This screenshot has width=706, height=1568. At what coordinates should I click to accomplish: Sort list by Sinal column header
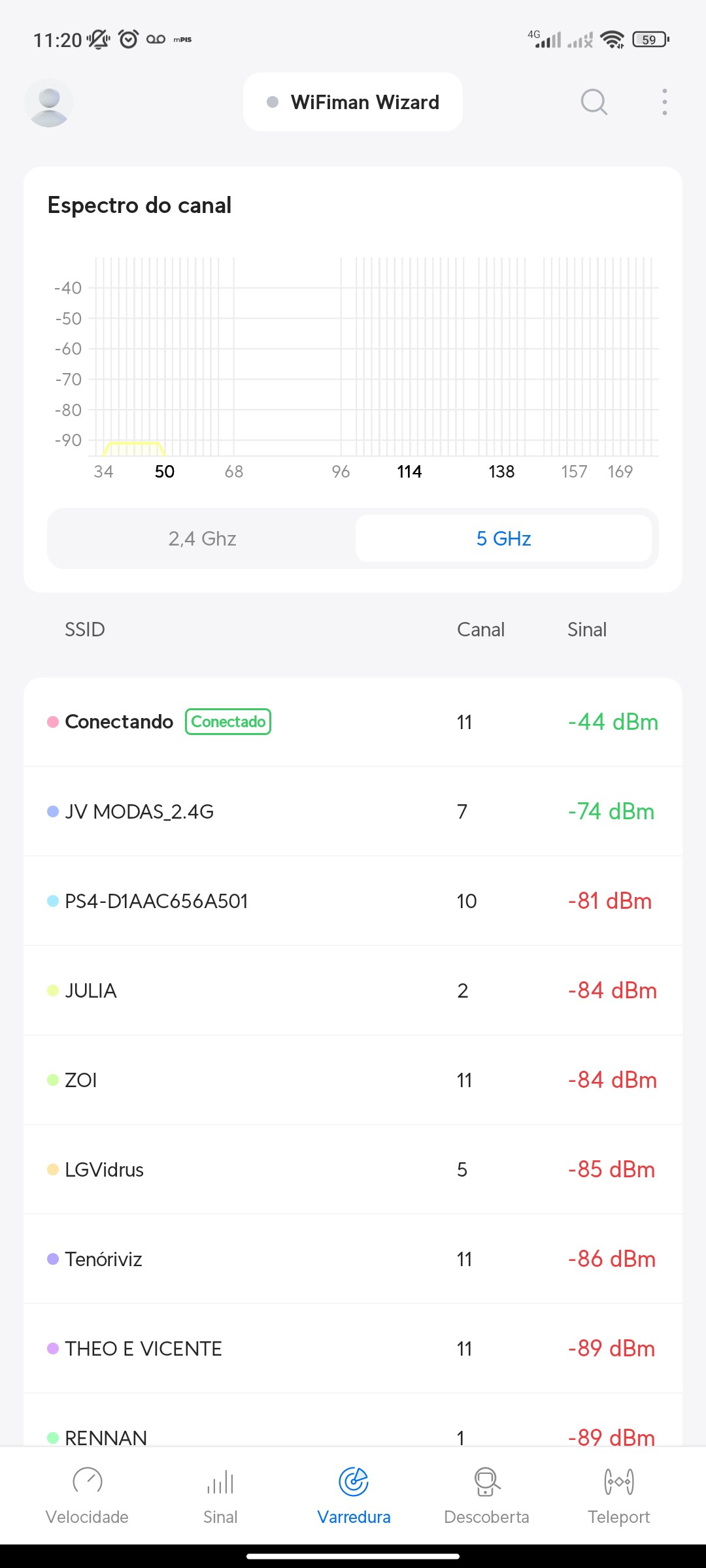click(586, 629)
